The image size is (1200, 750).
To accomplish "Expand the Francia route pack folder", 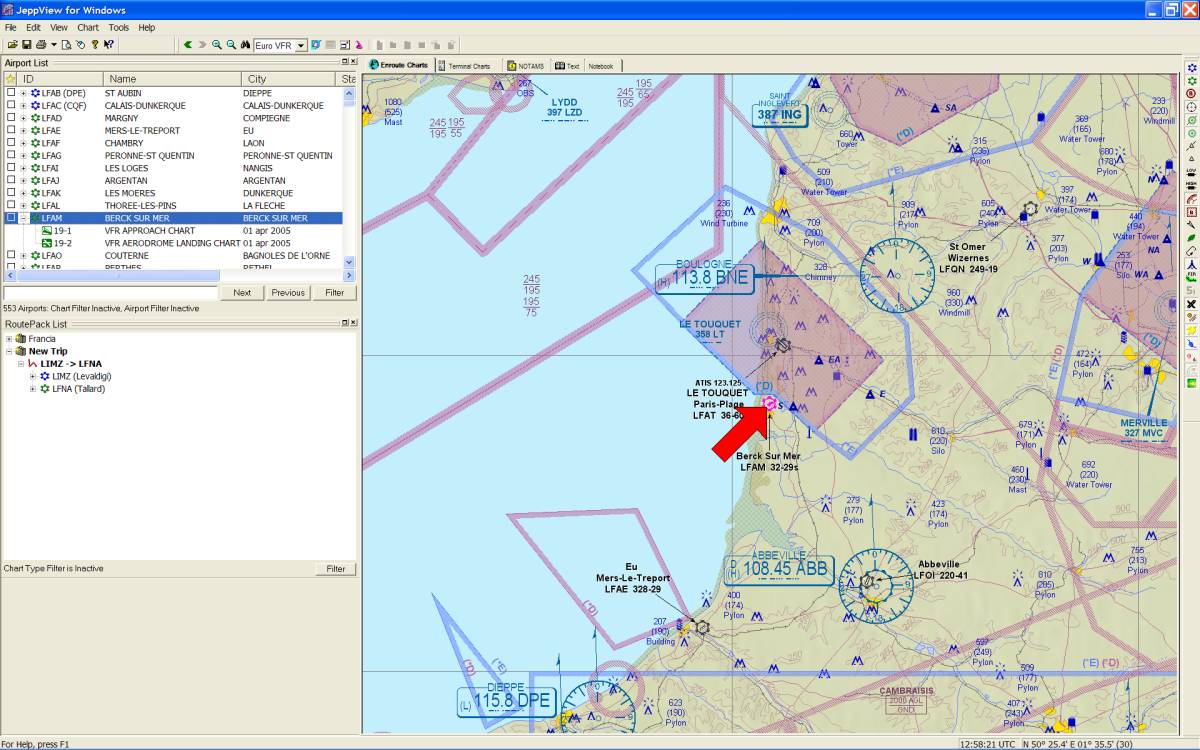I will point(9,339).
